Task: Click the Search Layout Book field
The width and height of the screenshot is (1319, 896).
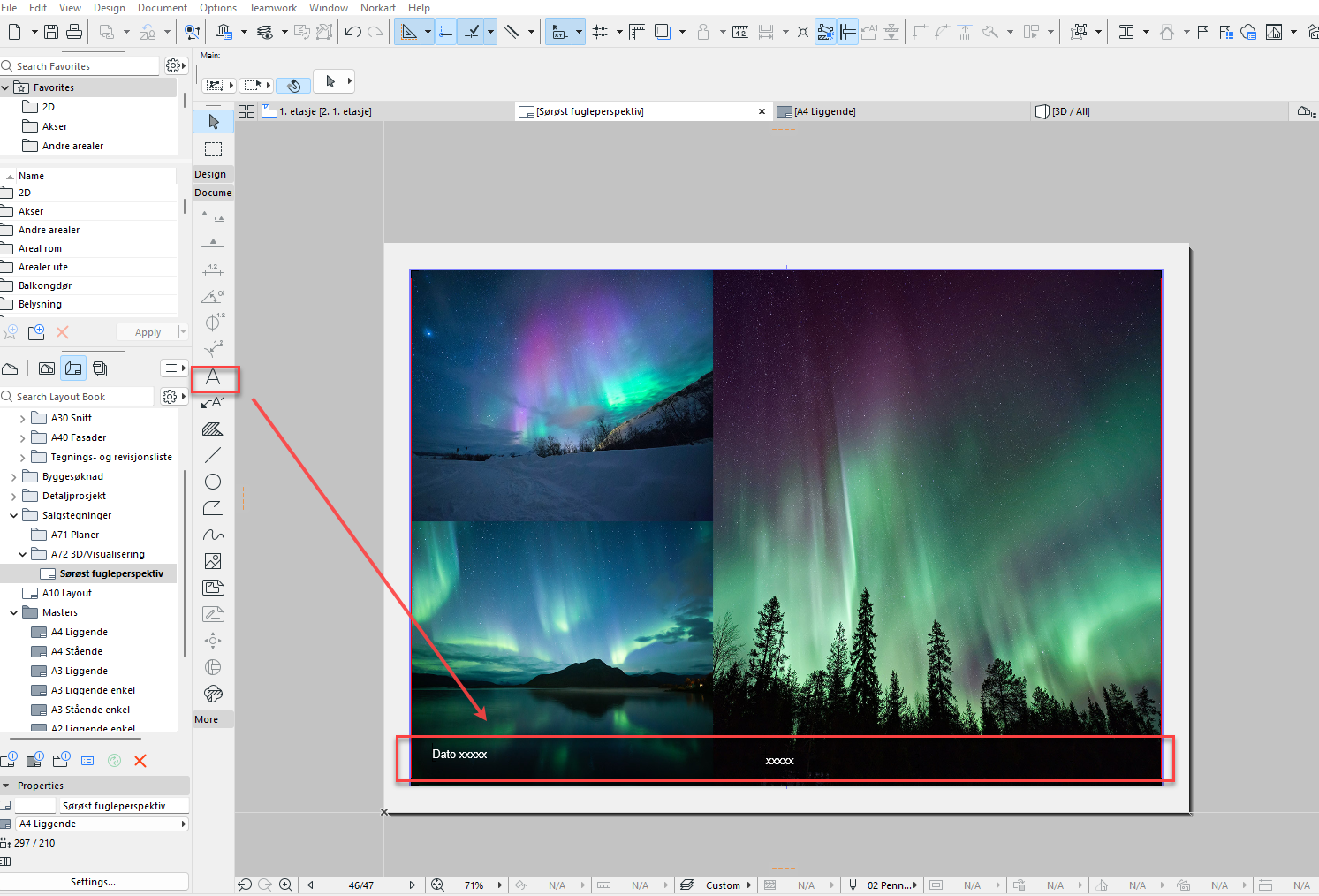Action: click(x=80, y=397)
